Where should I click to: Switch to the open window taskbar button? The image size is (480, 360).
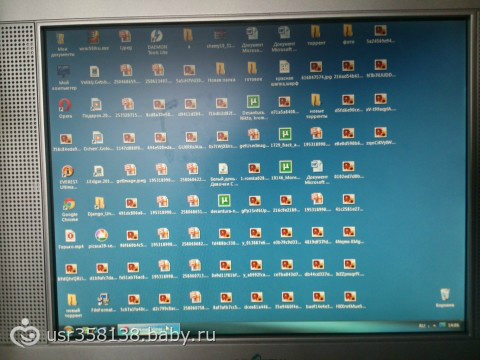(x=149, y=329)
